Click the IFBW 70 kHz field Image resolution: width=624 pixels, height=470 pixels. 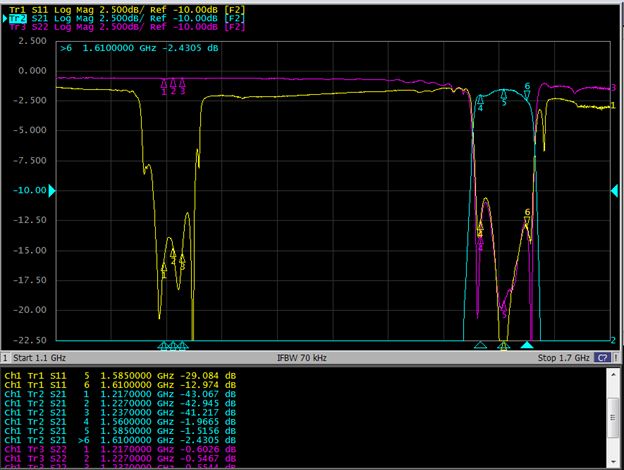[x=302, y=358]
